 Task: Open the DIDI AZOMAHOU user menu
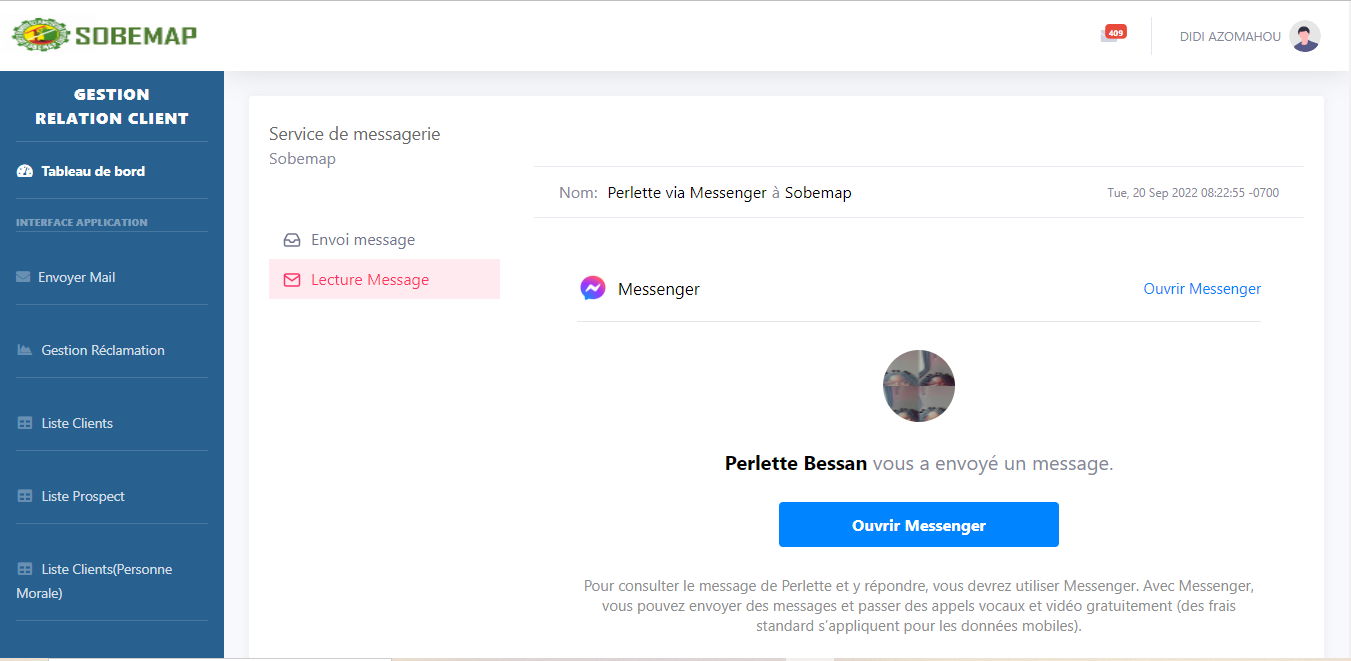coord(1230,36)
